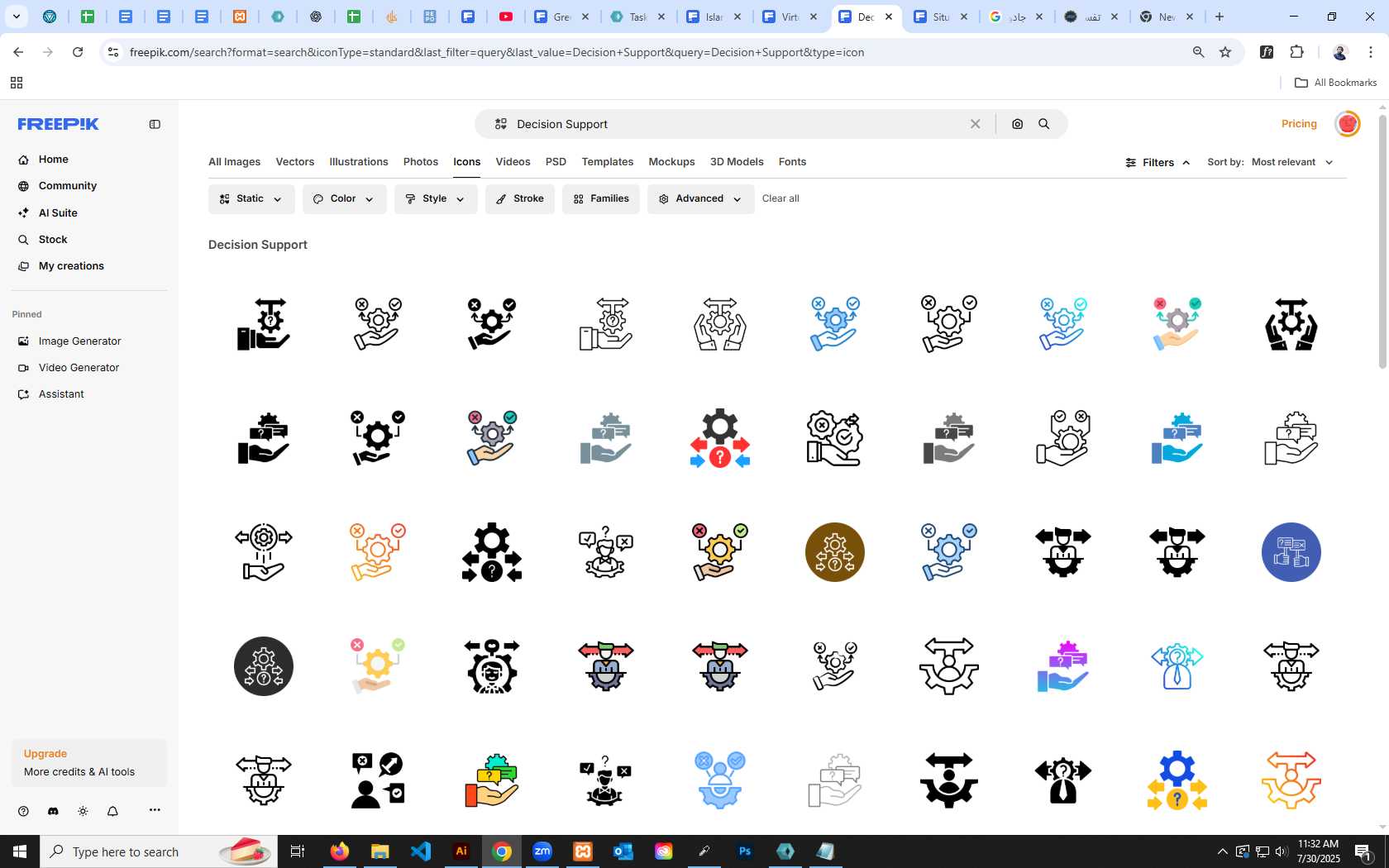Switch to PSD tab

pyautogui.click(x=556, y=162)
